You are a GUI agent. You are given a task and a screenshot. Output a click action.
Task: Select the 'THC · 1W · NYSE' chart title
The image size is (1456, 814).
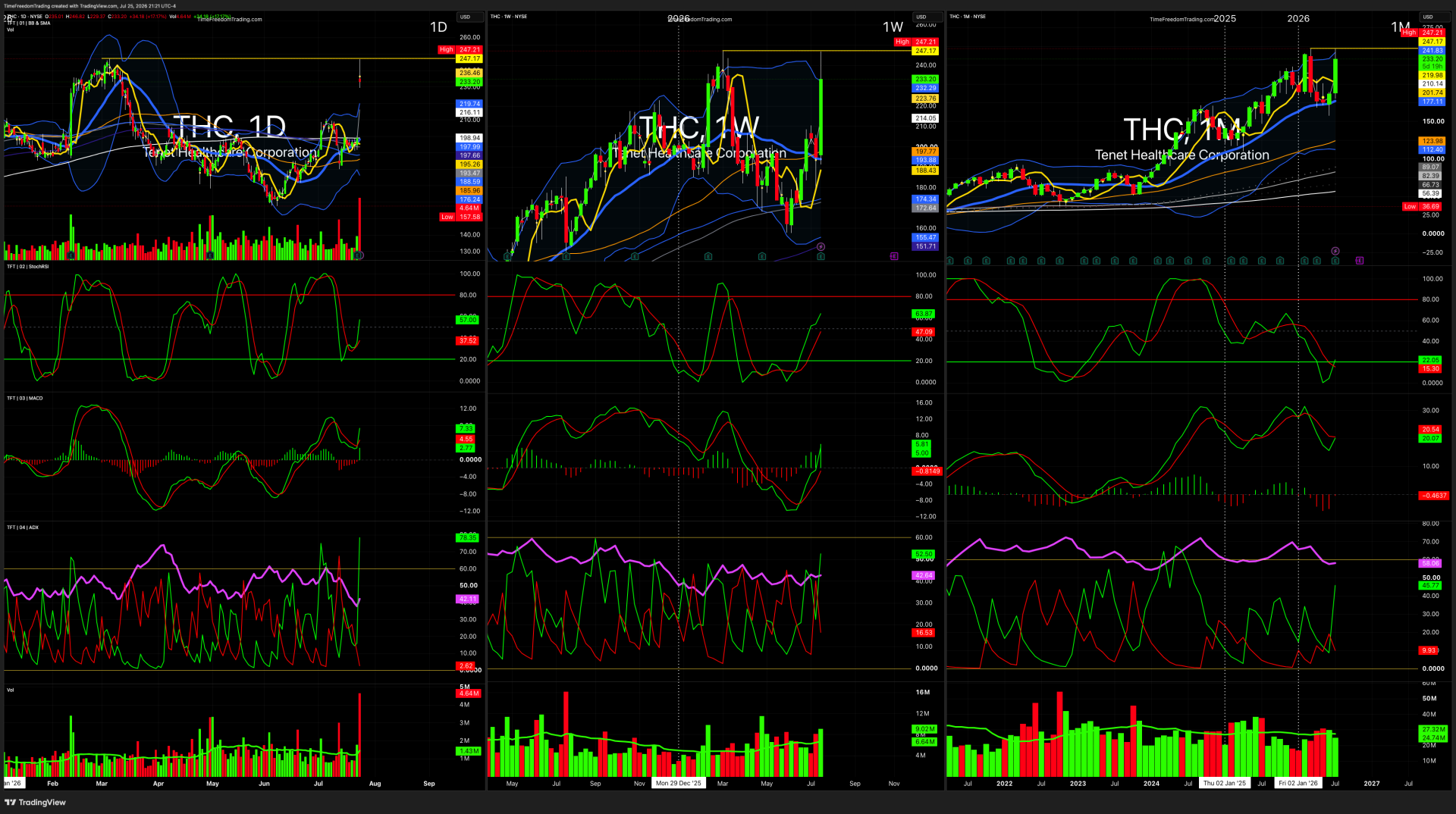coord(509,16)
